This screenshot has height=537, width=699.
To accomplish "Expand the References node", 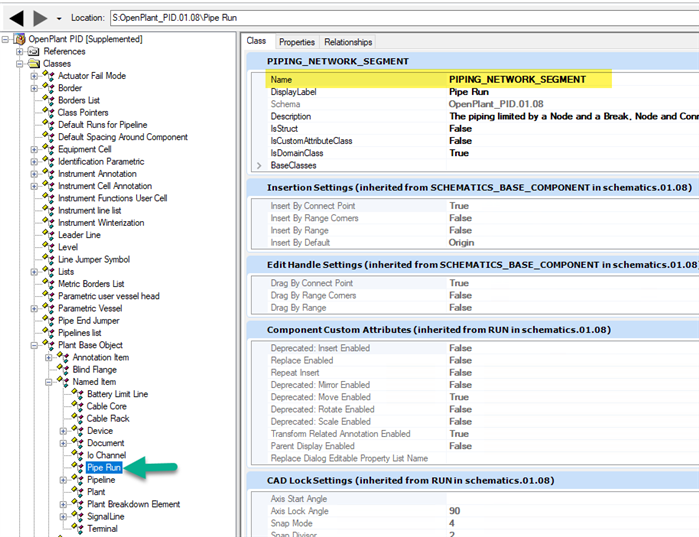I will coord(20,51).
